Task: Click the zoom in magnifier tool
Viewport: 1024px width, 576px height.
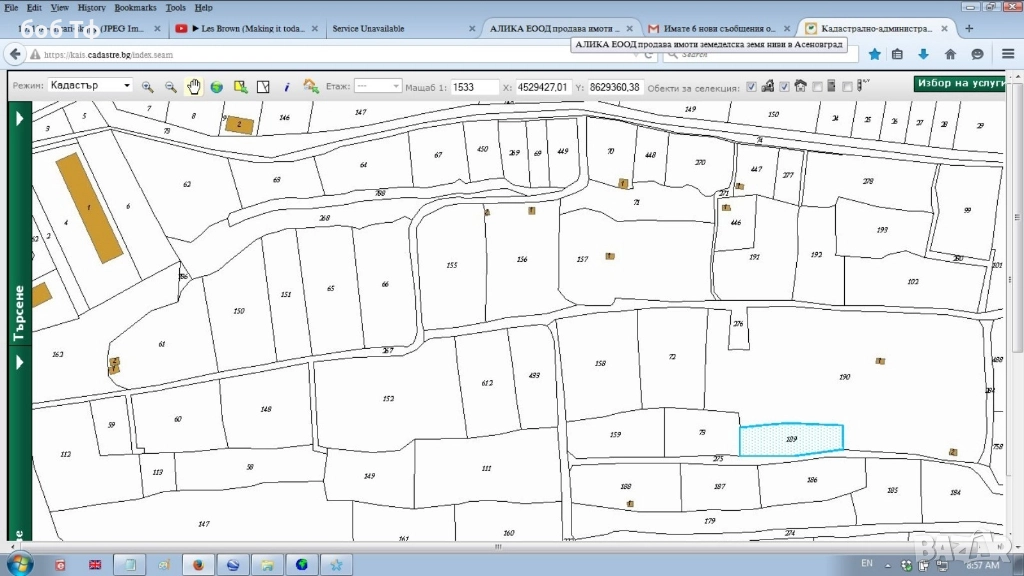Action: tap(148, 87)
